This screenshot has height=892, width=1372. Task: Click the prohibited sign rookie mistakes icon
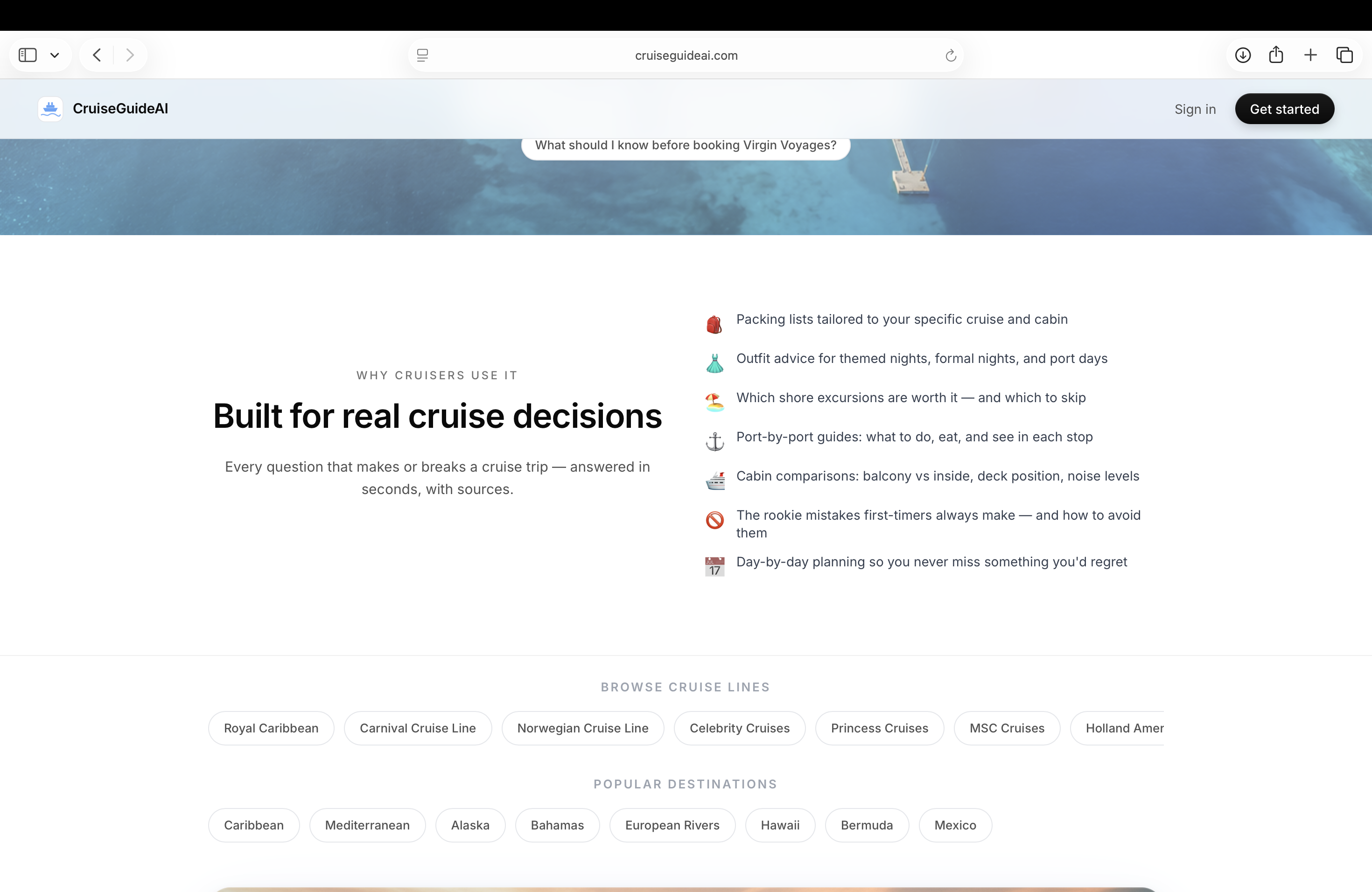tap(714, 520)
